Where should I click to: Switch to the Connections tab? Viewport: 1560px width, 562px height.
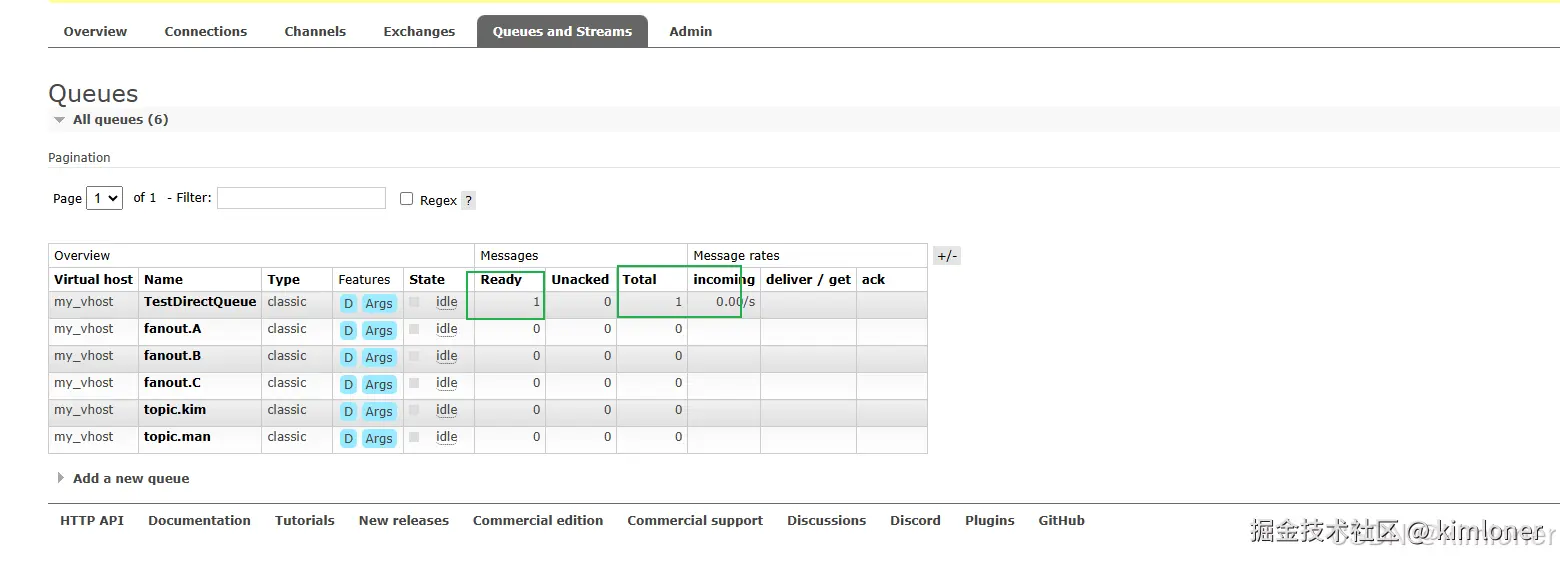pyautogui.click(x=205, y=31)
